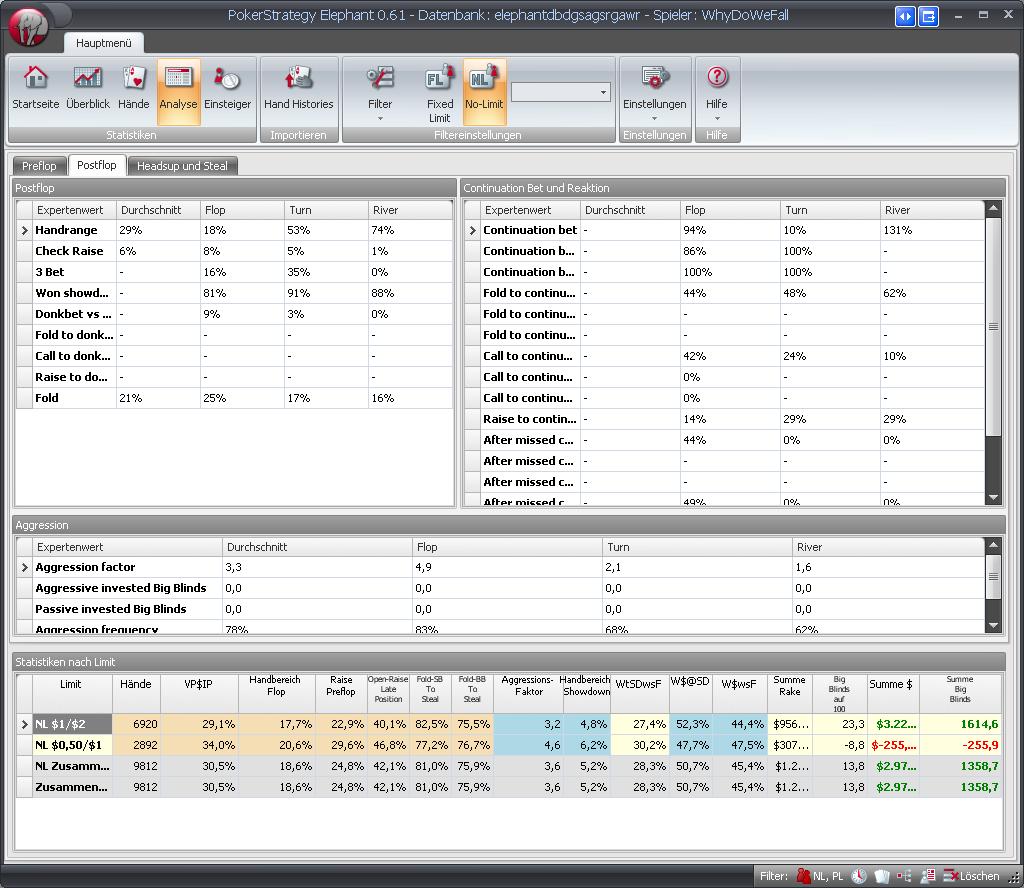Select the Check Raise row

234,251
